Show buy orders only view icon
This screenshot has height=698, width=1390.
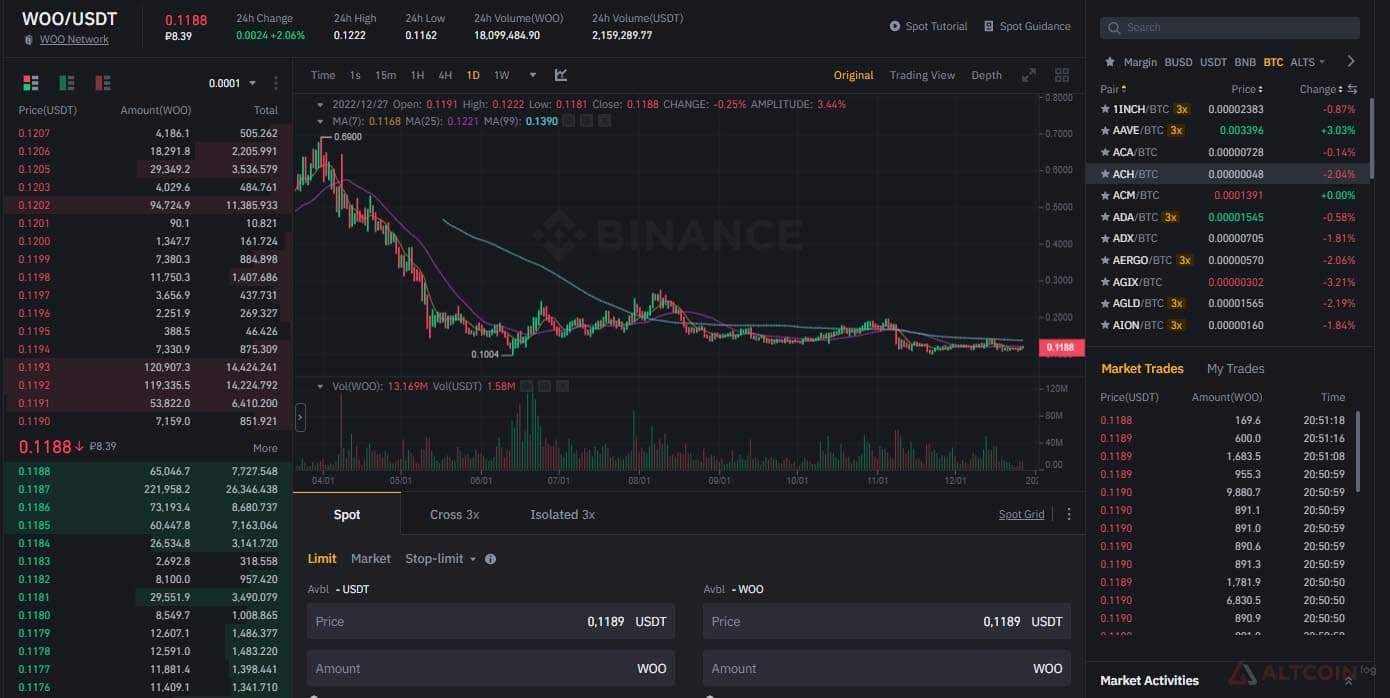(67, 83)
